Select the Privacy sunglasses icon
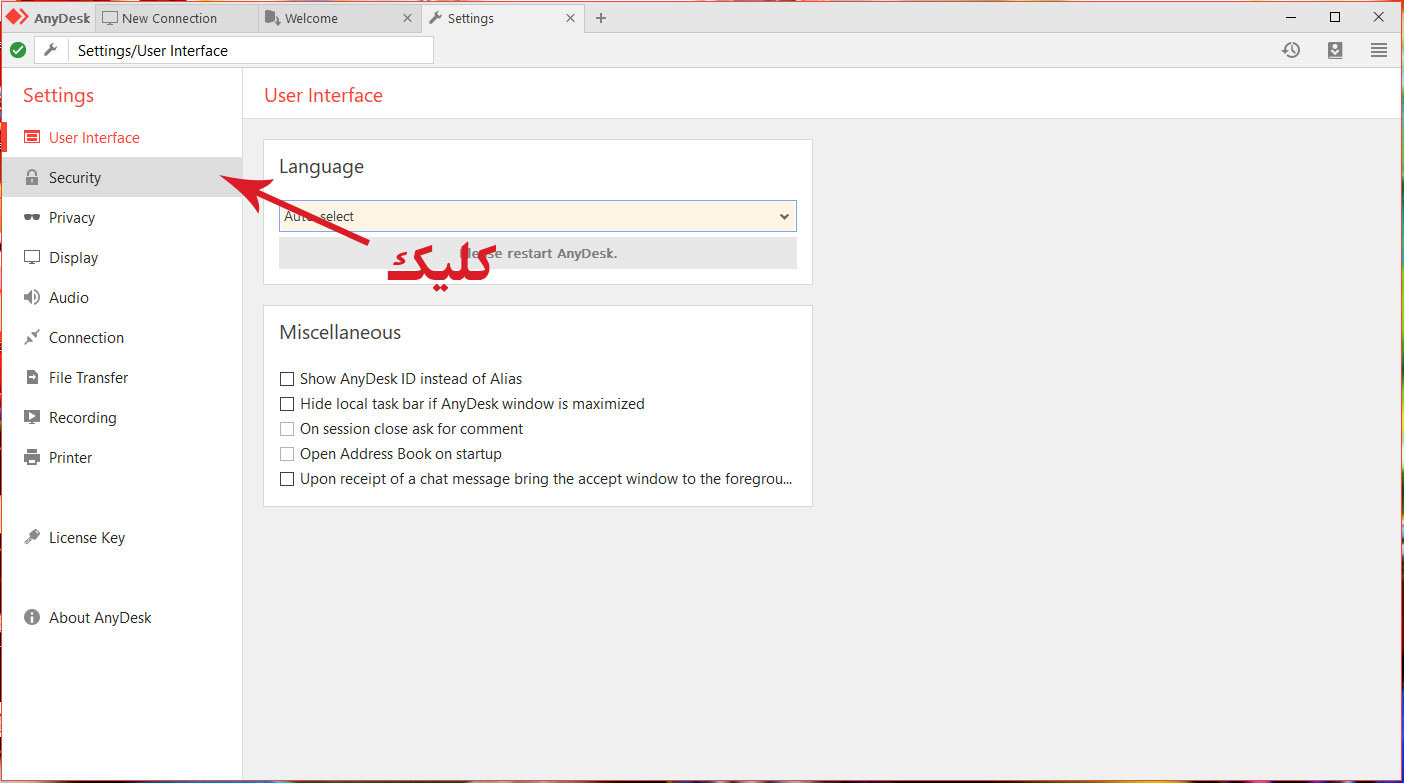Image resolution: width=1404 pixels, height=783 pixels. [32, 218]
